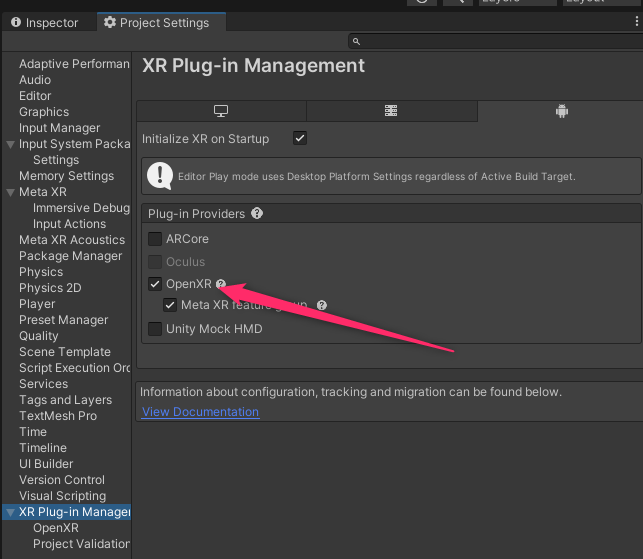Screen dimensions: 643x559
Task: Select the dedicated server platform tab icon
Action: pos(391,111)
